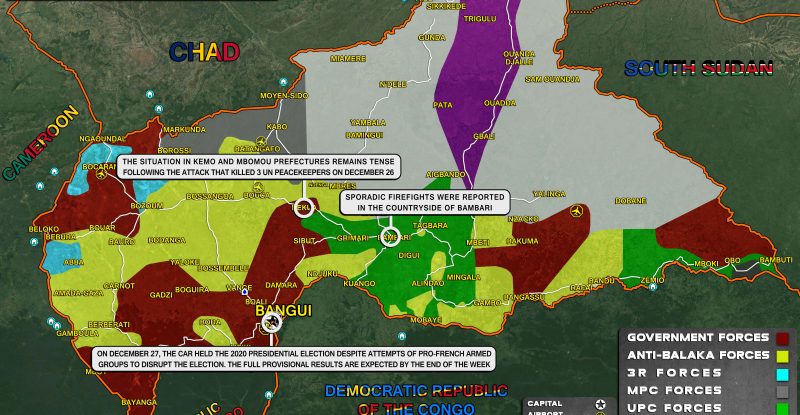Click the Government Forces red legend swatch

tap(785, 337)
